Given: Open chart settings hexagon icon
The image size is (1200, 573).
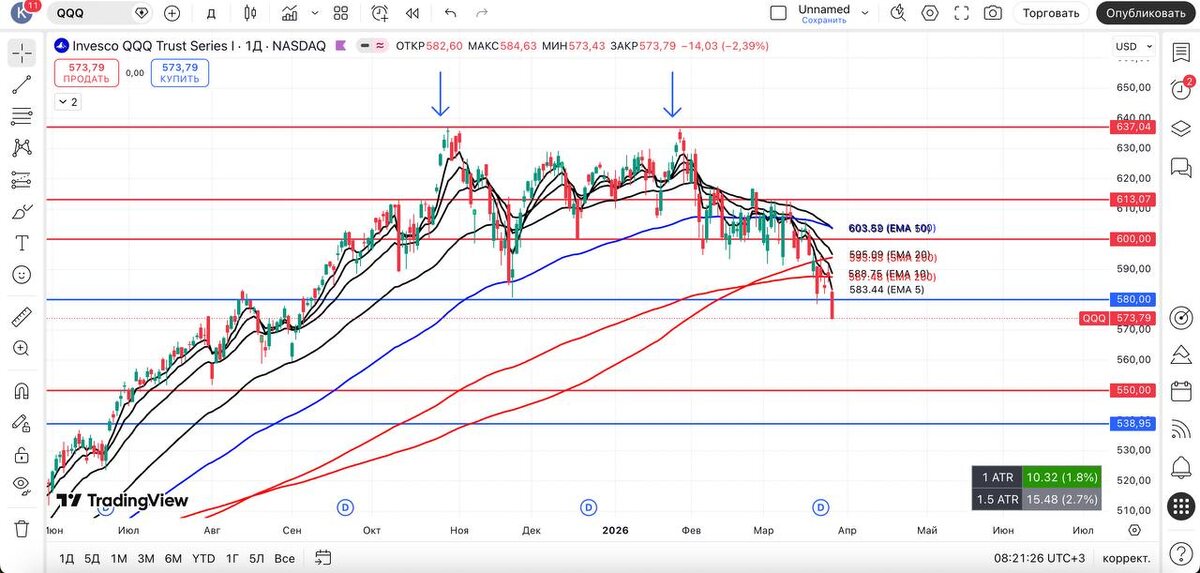Looking at the screenshot, I should [930, 13].
